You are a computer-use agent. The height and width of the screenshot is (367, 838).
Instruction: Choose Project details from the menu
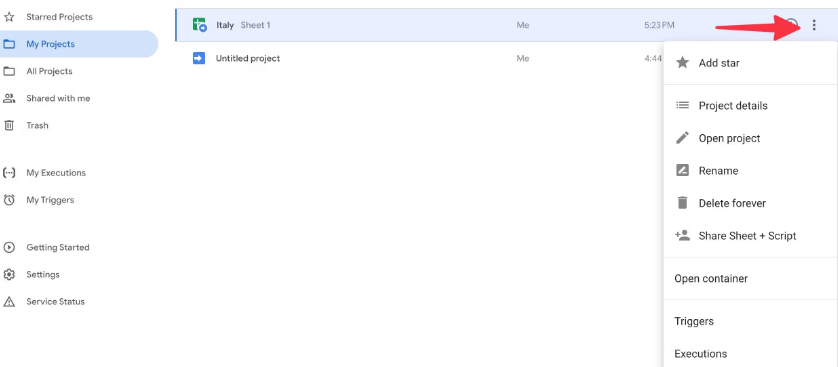[750, 106]
